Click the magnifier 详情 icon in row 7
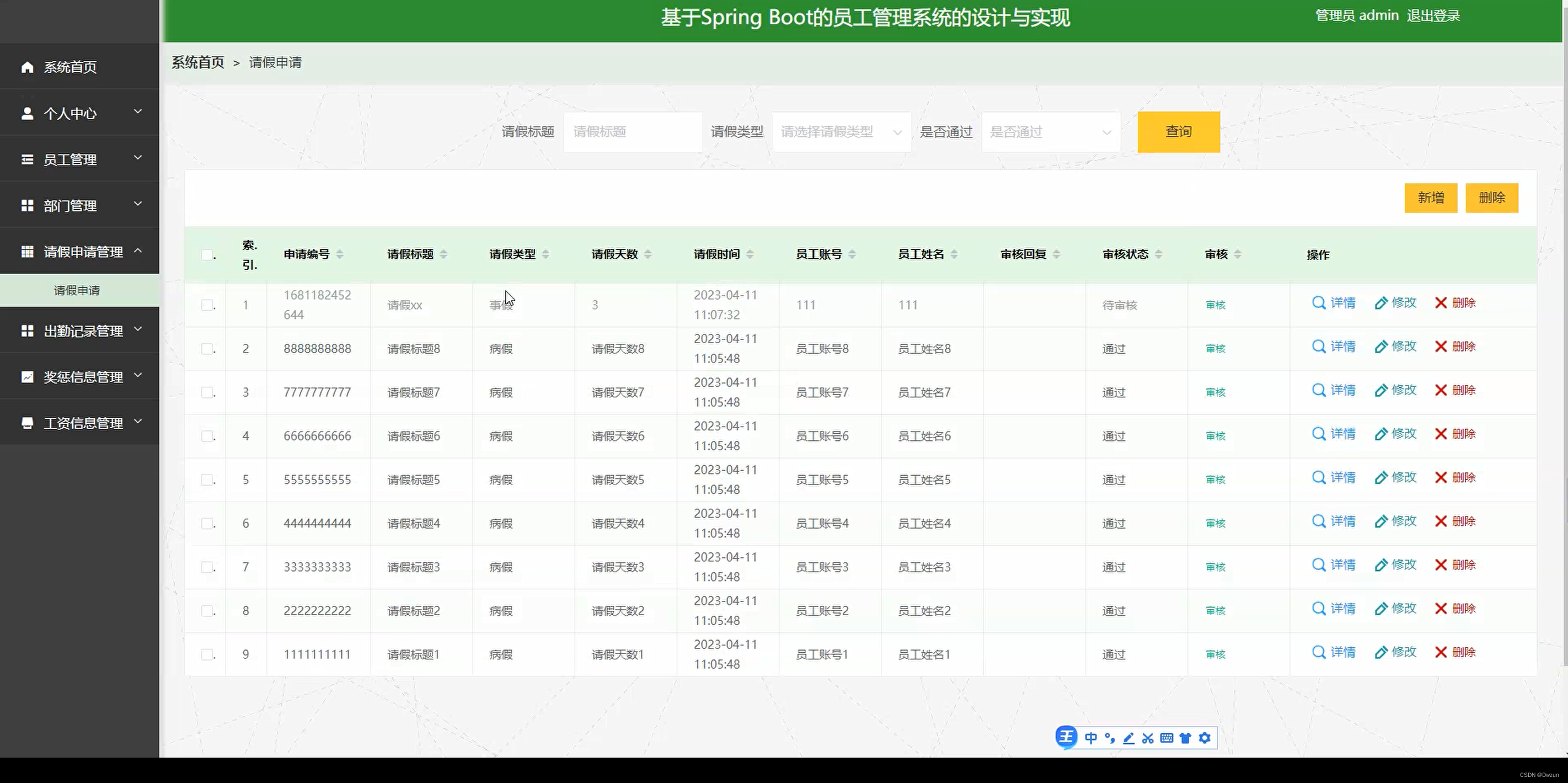1568x783 pixels. [1319, 564]
